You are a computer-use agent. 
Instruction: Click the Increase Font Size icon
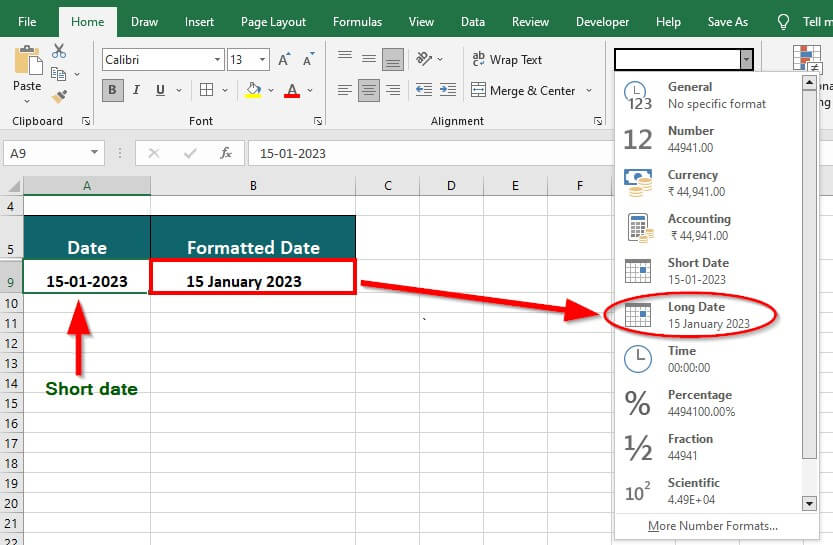285,60
